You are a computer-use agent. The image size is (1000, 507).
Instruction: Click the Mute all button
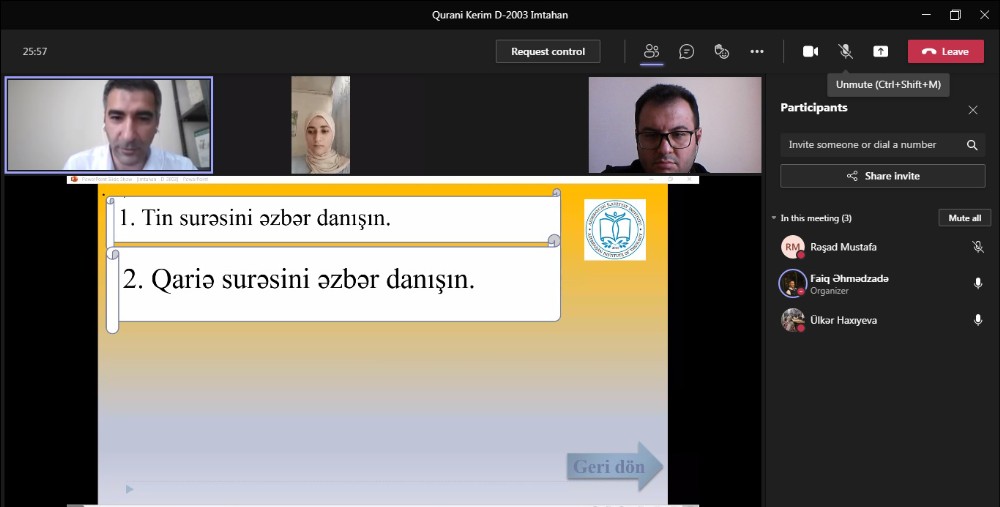(964, 218)
